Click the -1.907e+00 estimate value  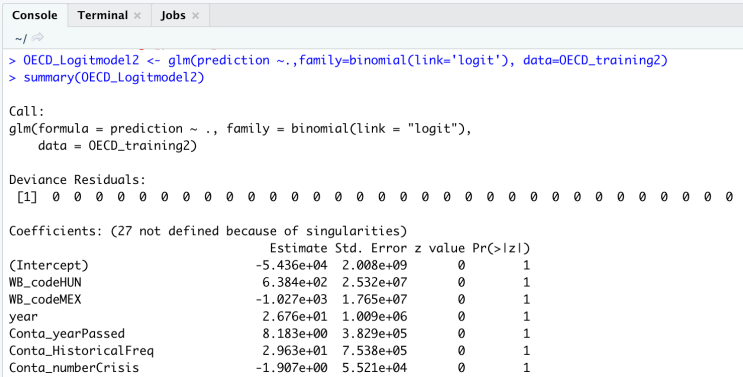291,368
